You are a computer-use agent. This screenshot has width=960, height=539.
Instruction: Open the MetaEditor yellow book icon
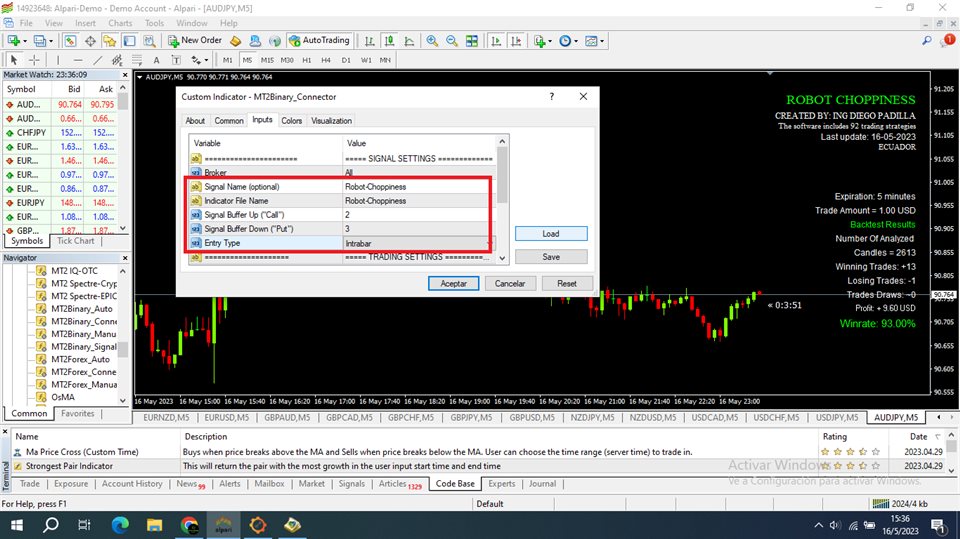pyautogui.click(x=236, y=40)
